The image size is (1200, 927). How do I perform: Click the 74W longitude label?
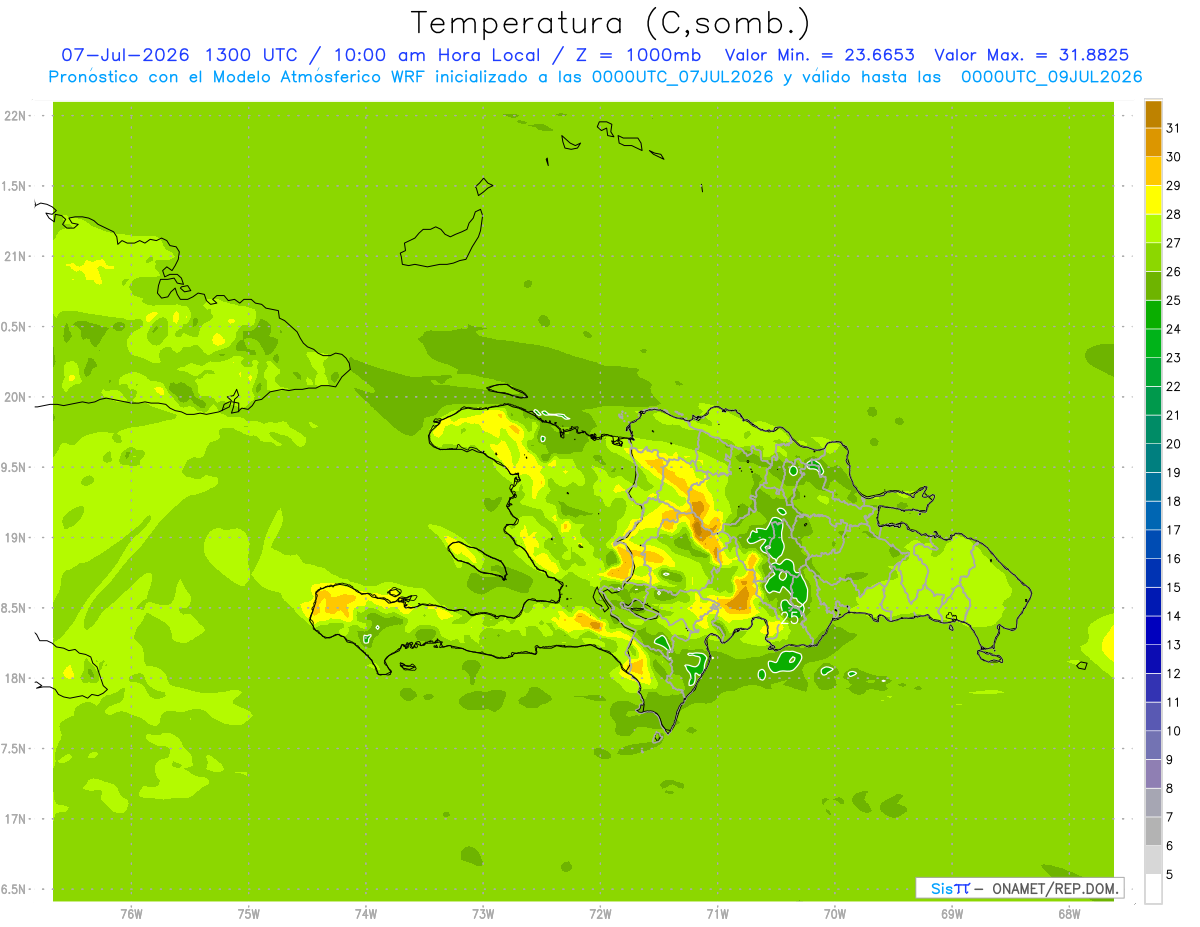(x=365, y=914)
